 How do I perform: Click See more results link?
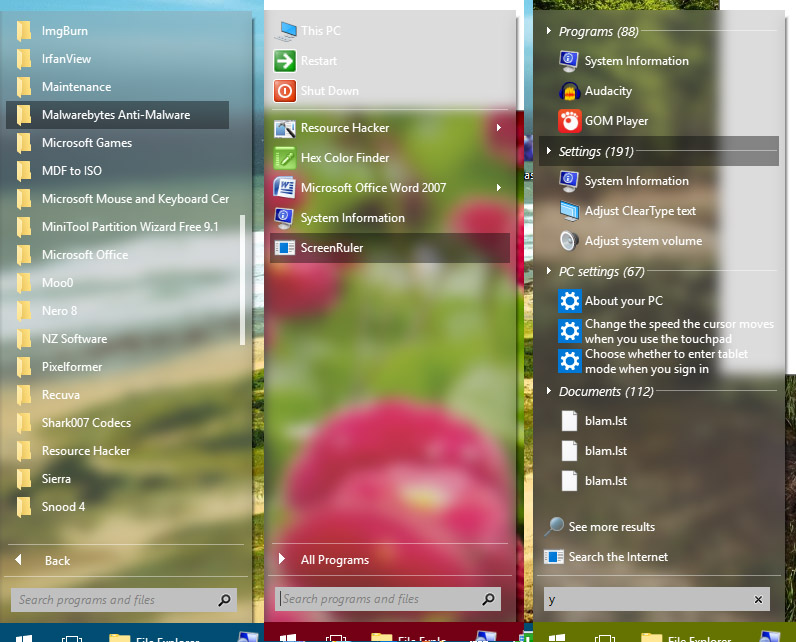[x=612, y=527]
